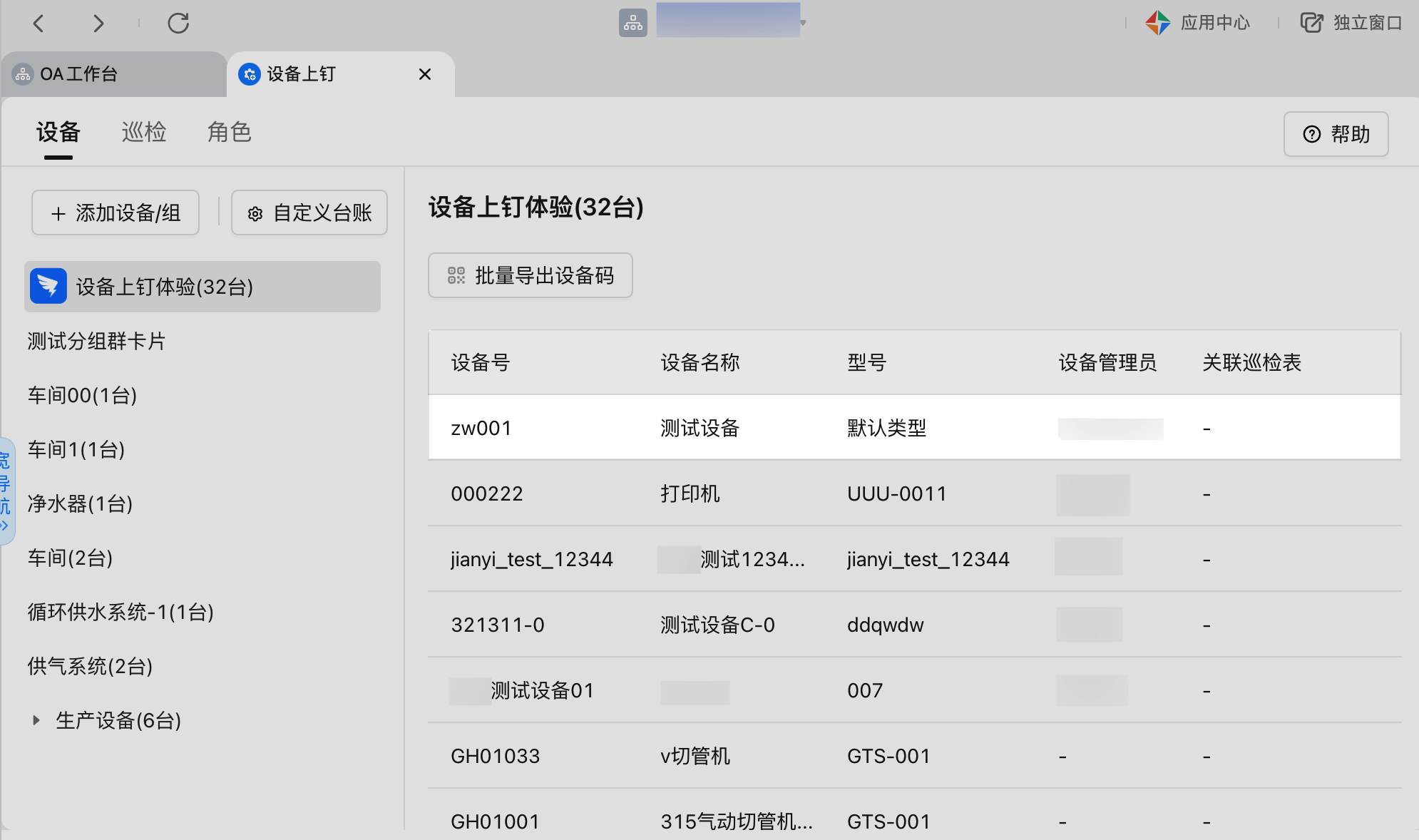
Task: Open the colorful 应用中心 app center icon
Action: coord(1157,23)
